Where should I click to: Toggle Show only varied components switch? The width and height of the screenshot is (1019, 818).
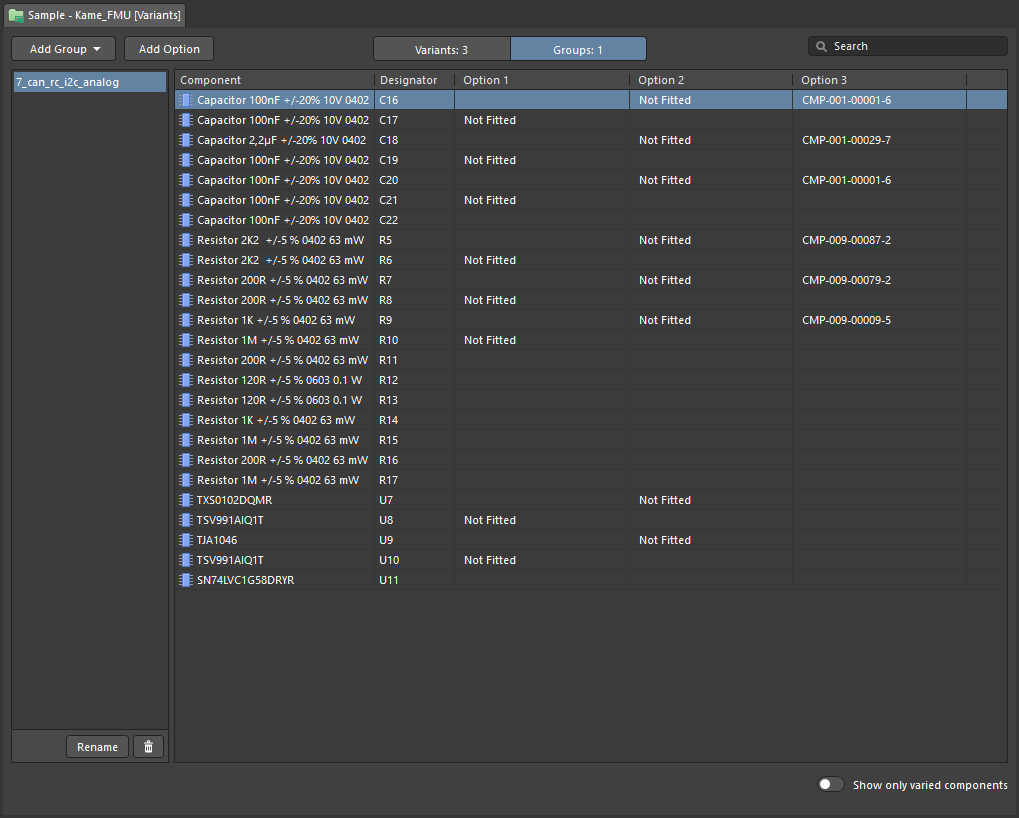click(830, 785)
